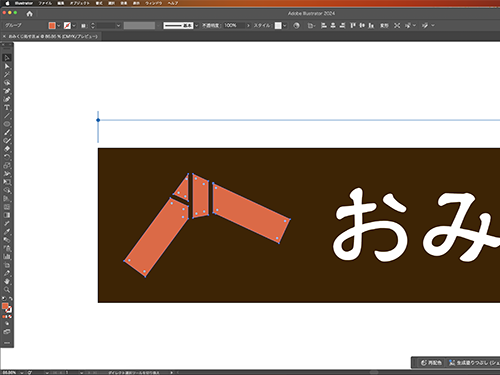500x375 pixels.
Task: Open the Home screen icon
Action: (x=29, y=14)
